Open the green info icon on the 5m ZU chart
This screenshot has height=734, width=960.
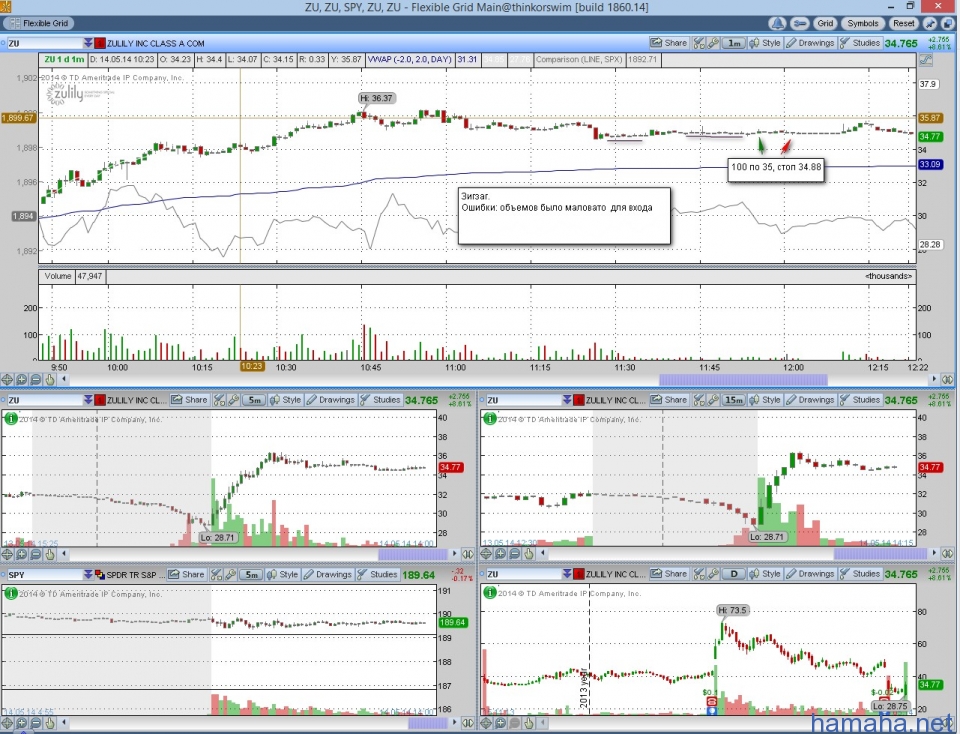(10, 419)
